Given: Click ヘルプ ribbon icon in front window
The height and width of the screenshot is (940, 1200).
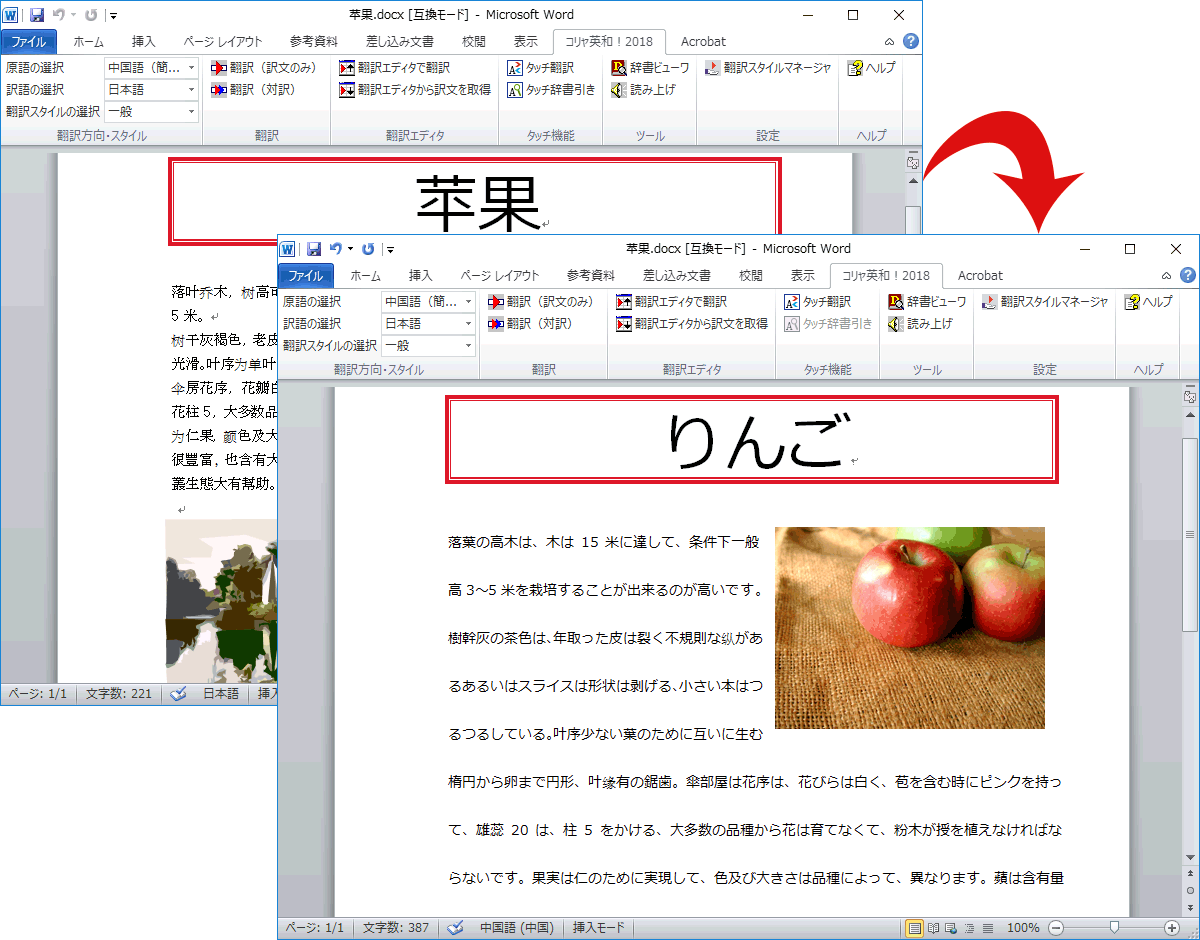Looking at the screenshot, I should (1132, 302).
